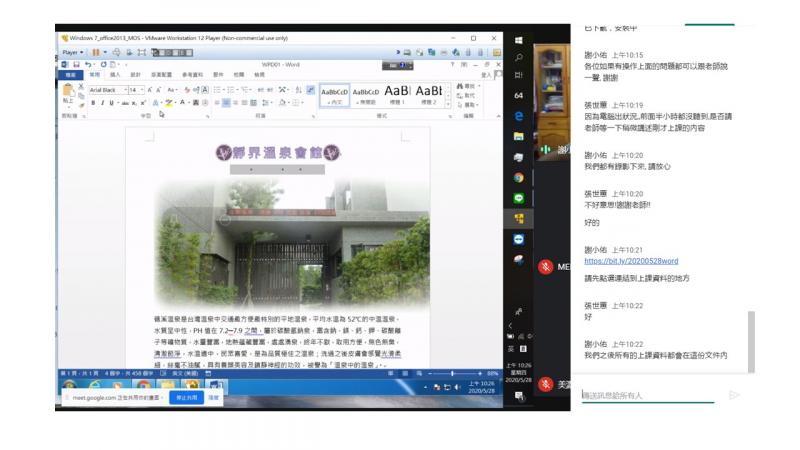Viewport: 800px width, 450px height.
Task: Open the Arial Black font name dropdown
Action: point(126,90)
